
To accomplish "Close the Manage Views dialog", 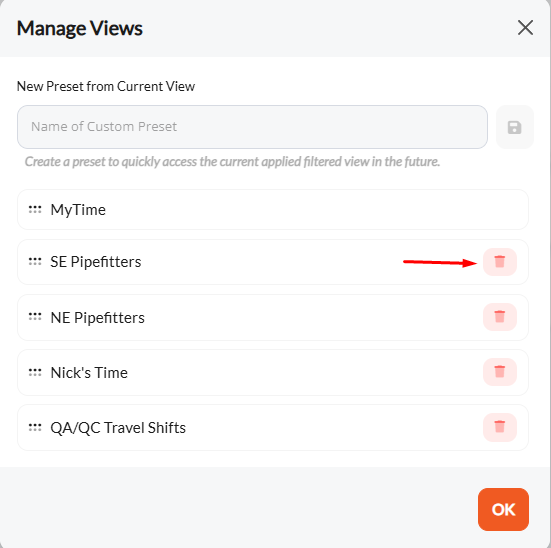I will [525, 28].
